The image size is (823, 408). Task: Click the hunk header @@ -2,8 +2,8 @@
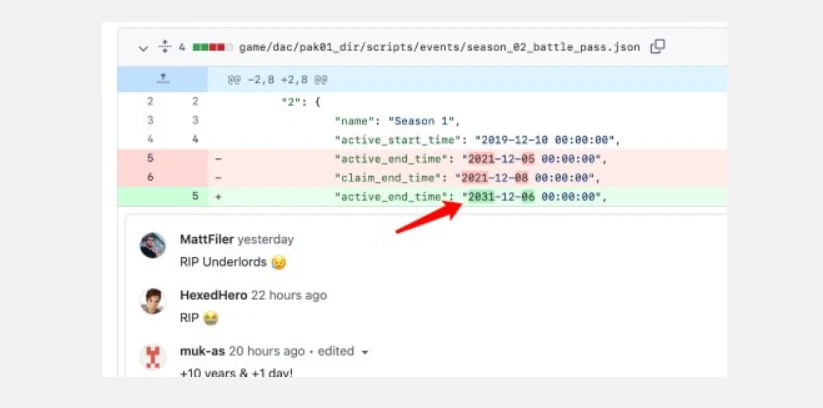tap(278, 80)
